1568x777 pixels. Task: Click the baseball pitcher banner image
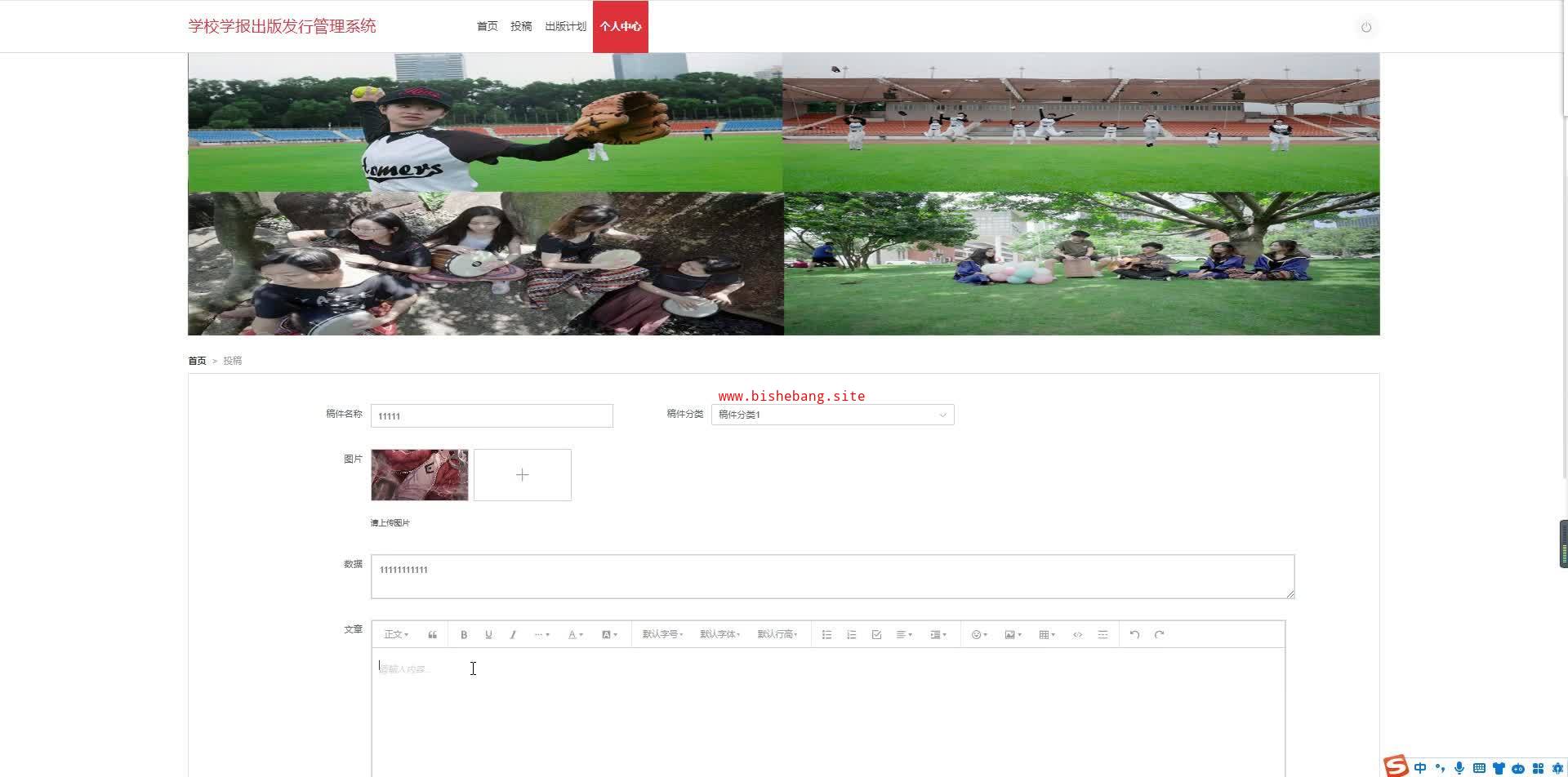pos(485,122)
